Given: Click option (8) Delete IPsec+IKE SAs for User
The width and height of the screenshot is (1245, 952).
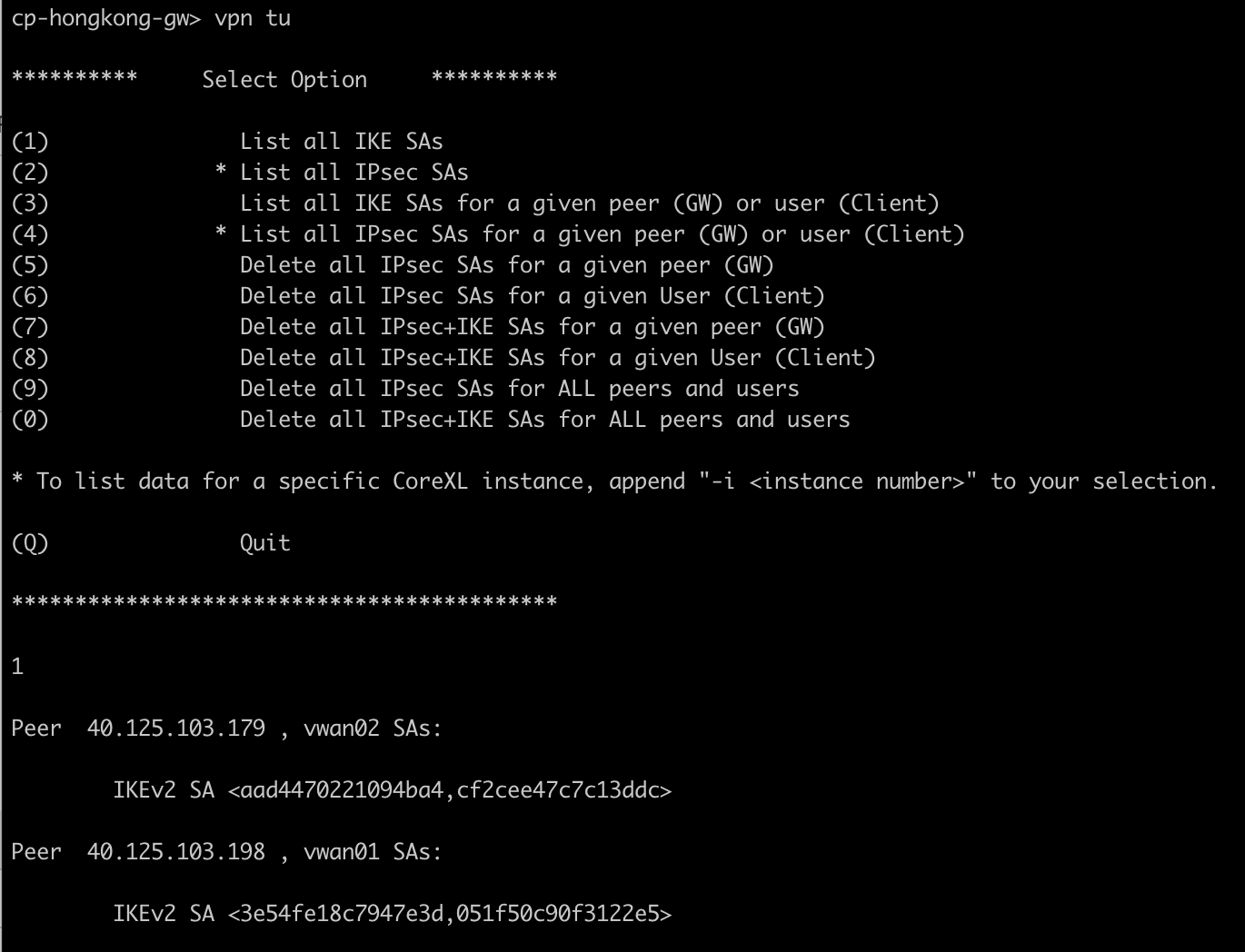Looking at the screenshot, I should click(x=443, y=358).
